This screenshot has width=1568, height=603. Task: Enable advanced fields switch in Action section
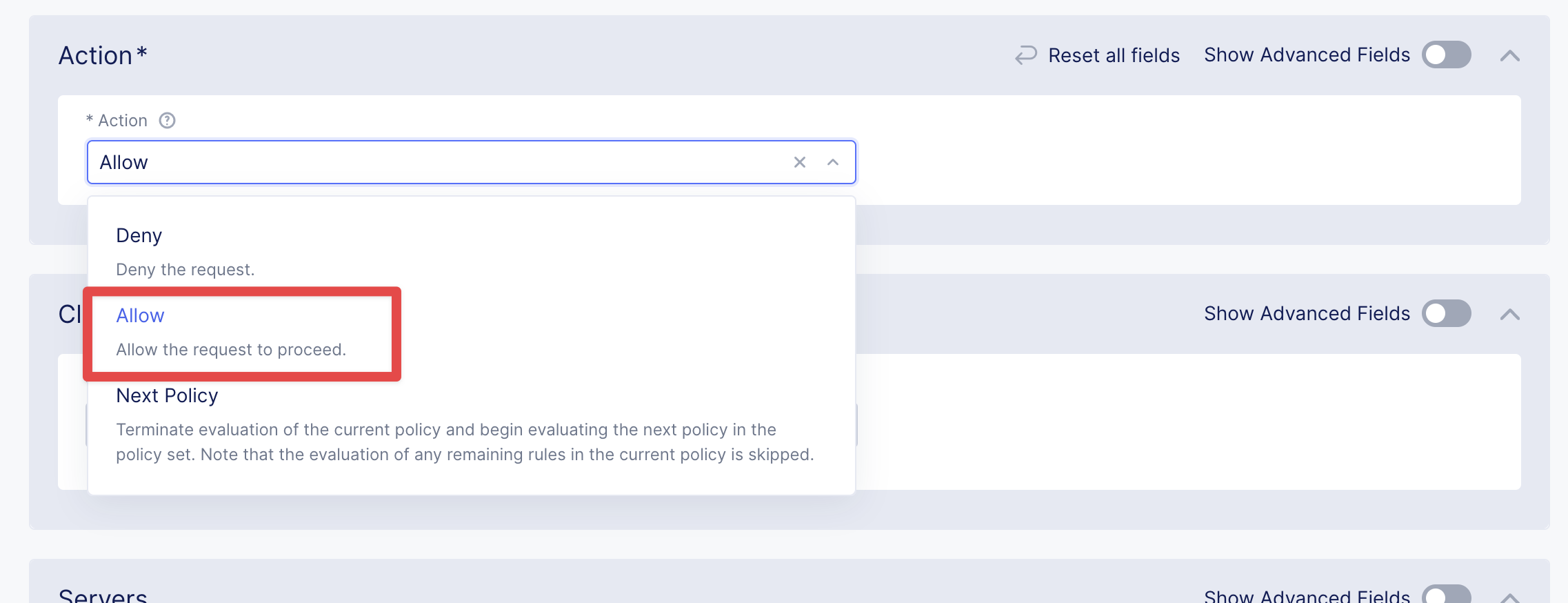[x=1446, y=55]
